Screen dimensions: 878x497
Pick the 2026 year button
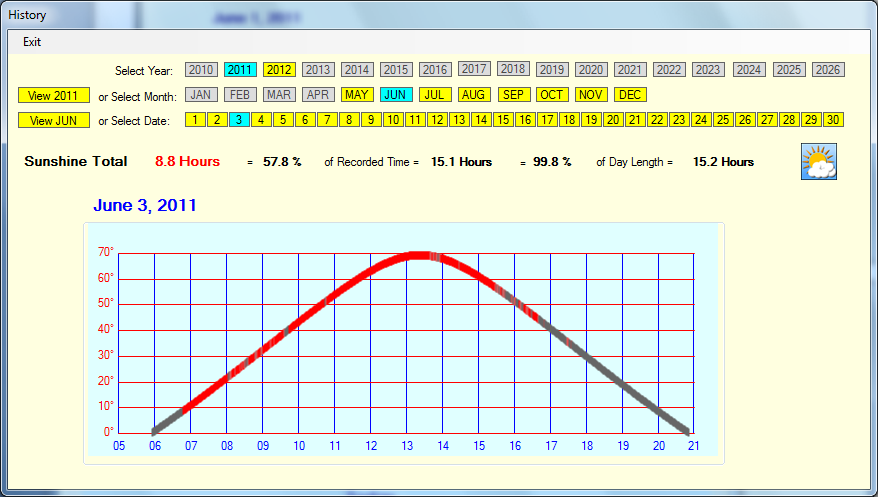(828, 70)
